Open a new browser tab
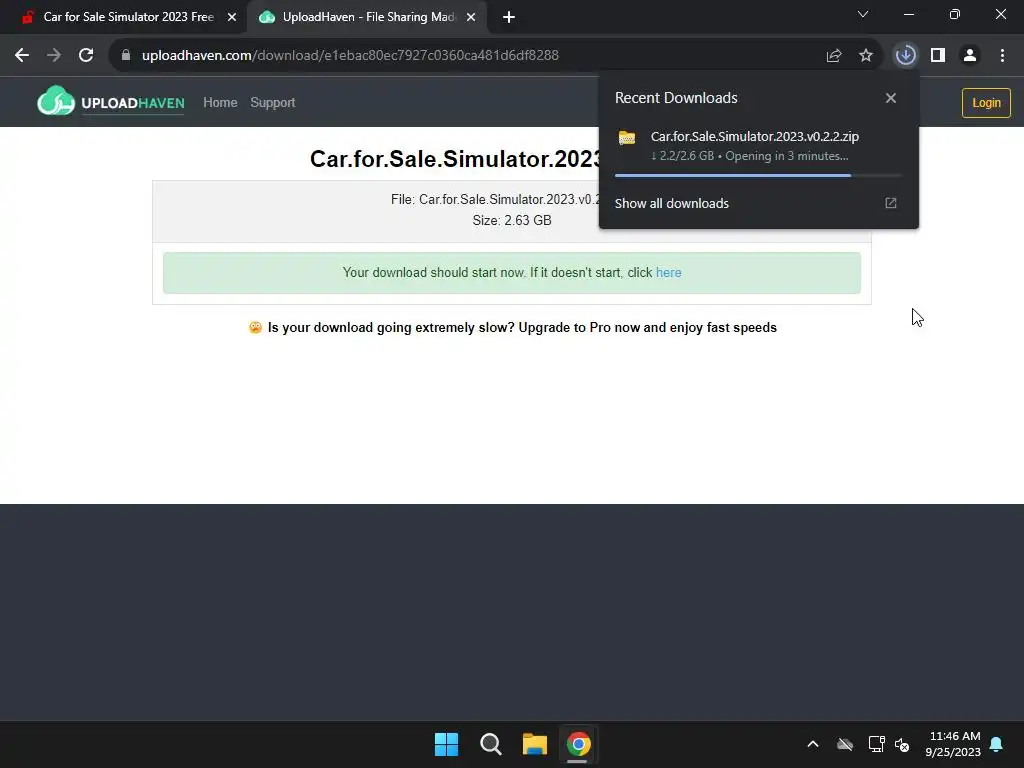Screen dimensions: 1024x768 point(509,18)
